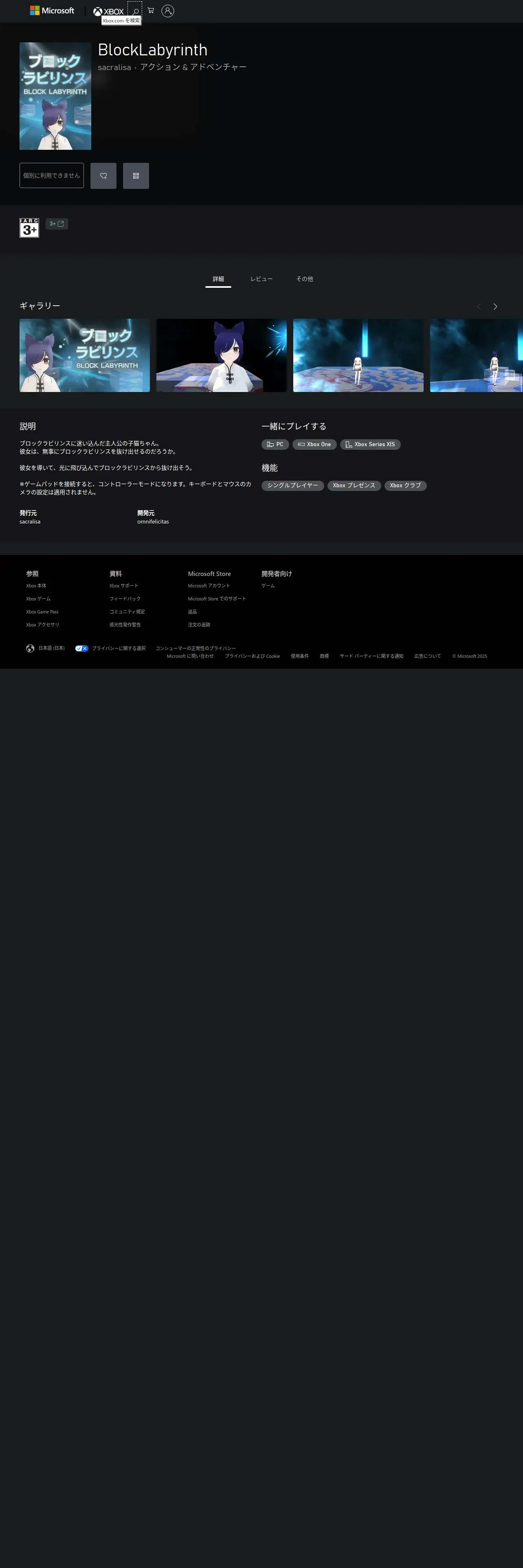Open the IARC 3+ rating badge
Screen dimensions: 523x1568
[29, 228]
